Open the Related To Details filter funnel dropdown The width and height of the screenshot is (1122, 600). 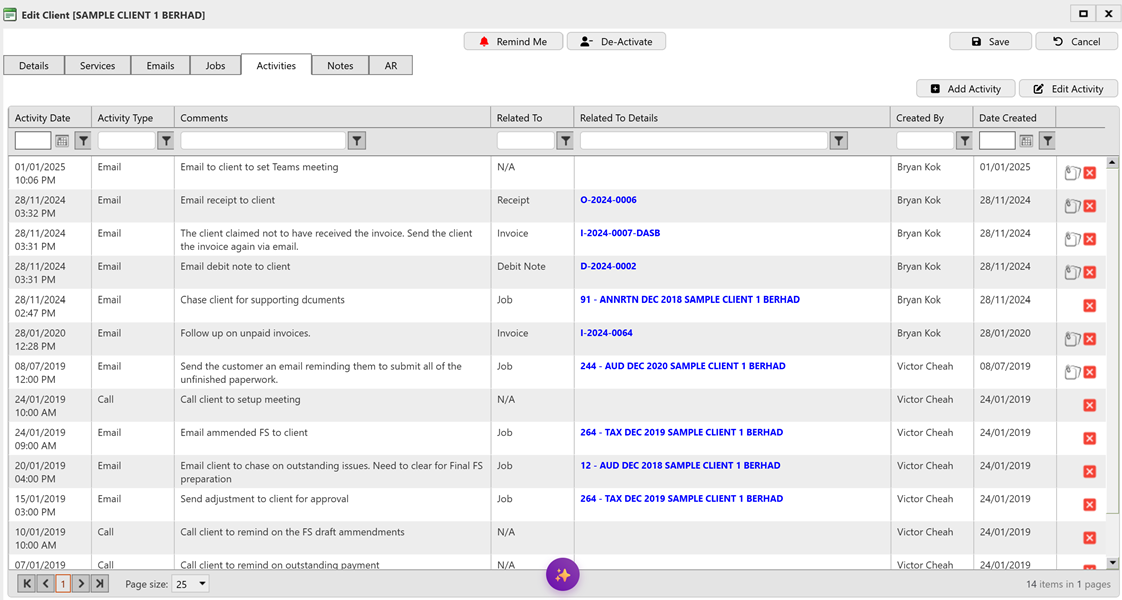[838, 140]
